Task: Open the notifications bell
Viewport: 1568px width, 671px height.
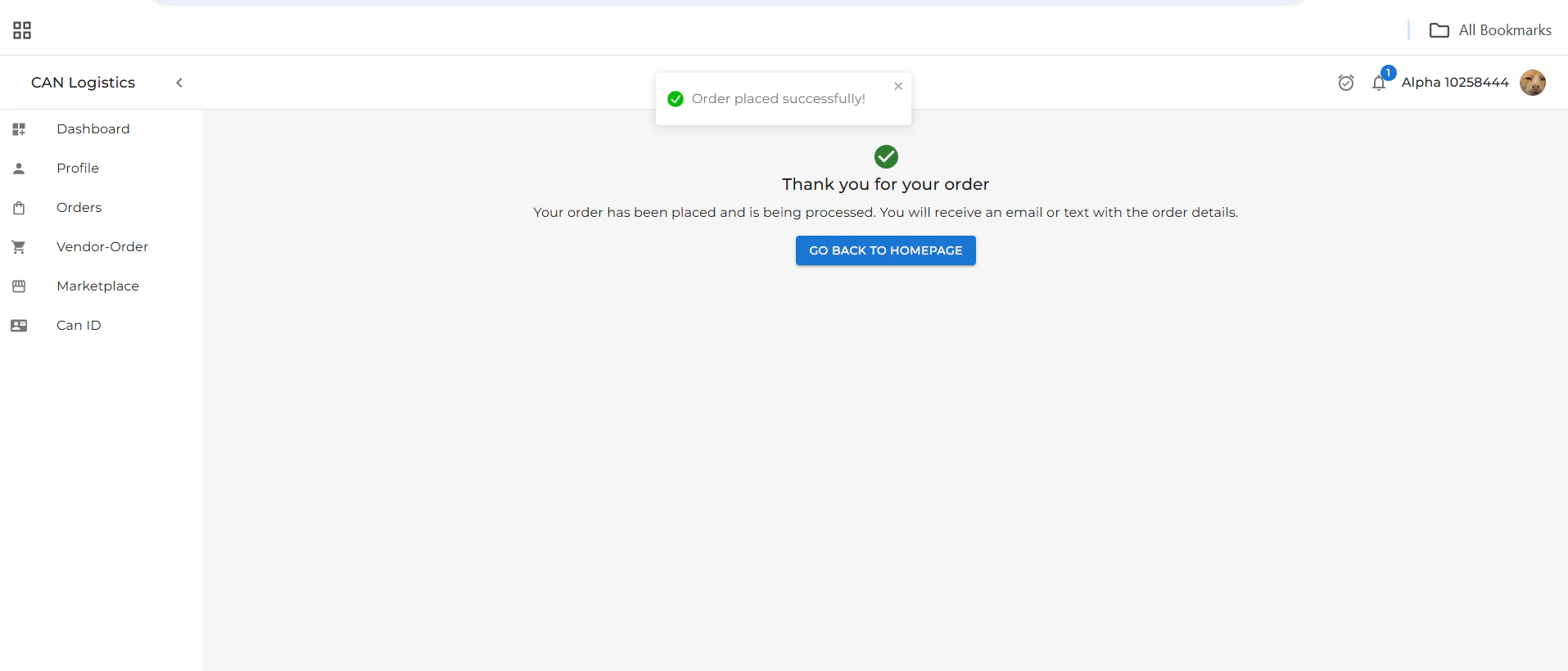Action: [x=1379, y=83]
